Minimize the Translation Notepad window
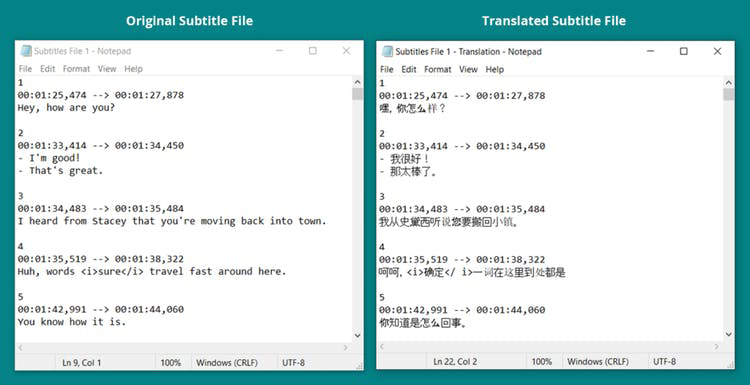The height and width of the screenshot is (385, 750). [x=650, y=51]
